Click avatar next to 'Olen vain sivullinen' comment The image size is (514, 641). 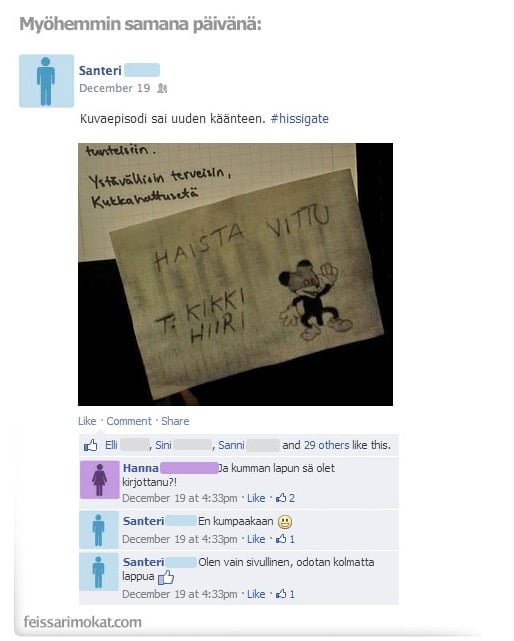pyautogui.click(x=99, y=572)
